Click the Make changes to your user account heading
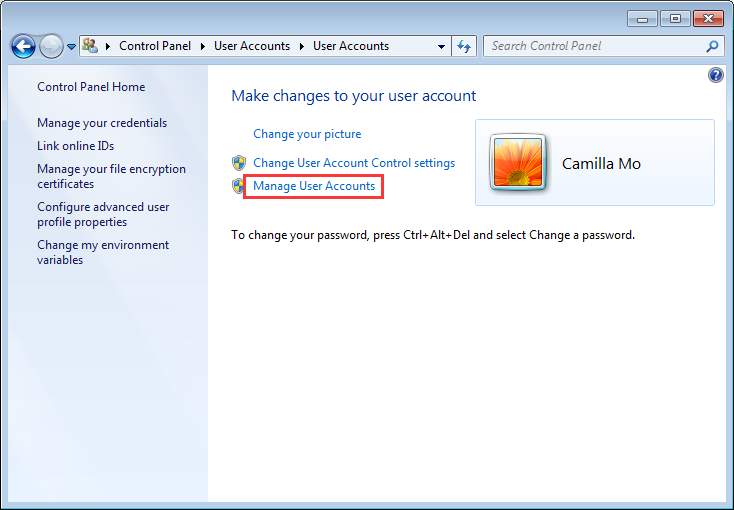This screenshot has width=734, height=510. click(x=353, y=96)
